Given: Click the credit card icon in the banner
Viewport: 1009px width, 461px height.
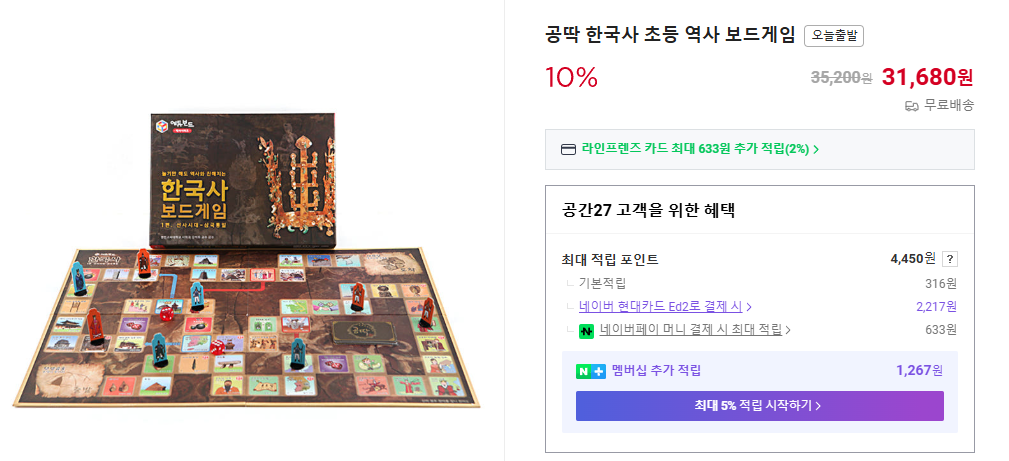Looking at the screenshot, I should tap(568, 149).
